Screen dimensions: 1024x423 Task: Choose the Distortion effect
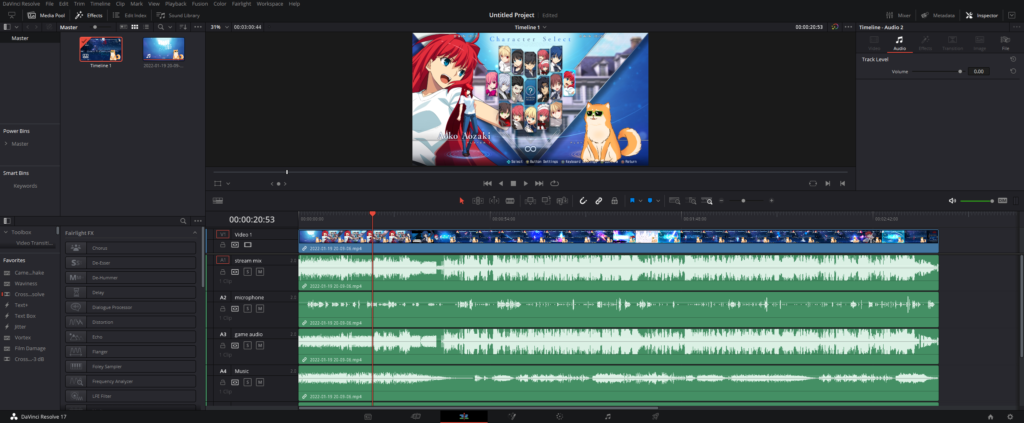[x=131, y=322]
